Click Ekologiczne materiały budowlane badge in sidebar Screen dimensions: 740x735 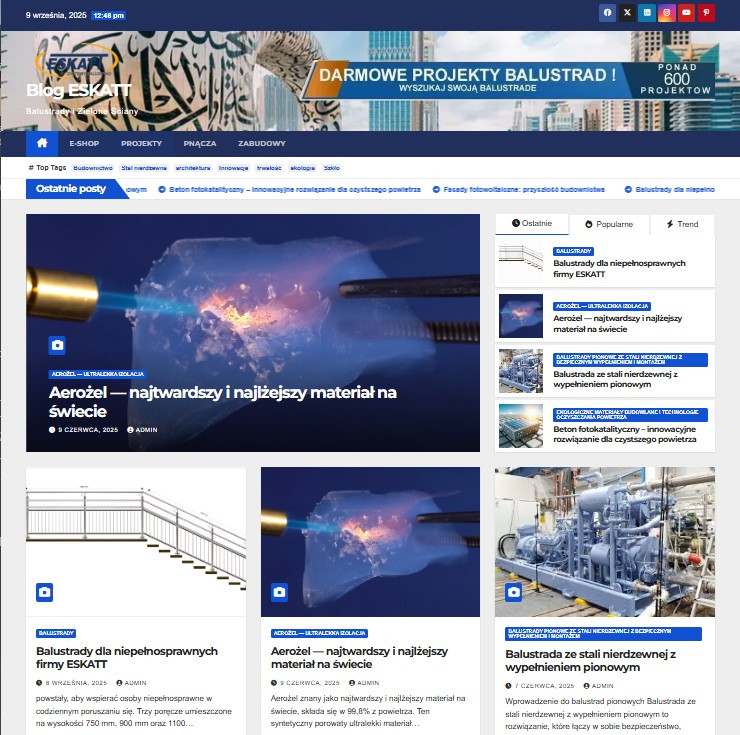(630, 414)
